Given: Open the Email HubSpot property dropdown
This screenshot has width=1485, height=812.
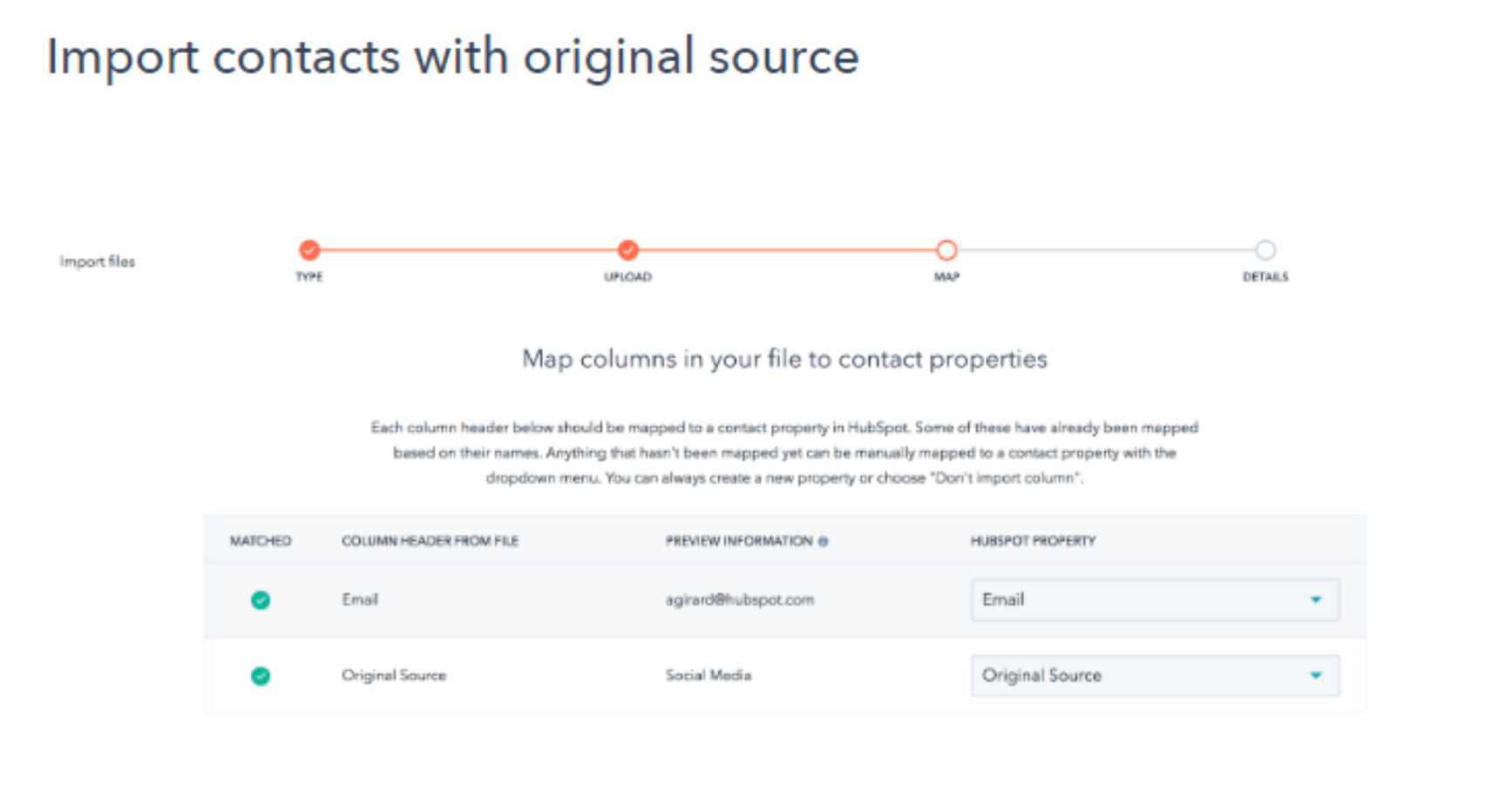Looking at the screenshot, I should pyautogui.click(x=1155, y=600).
